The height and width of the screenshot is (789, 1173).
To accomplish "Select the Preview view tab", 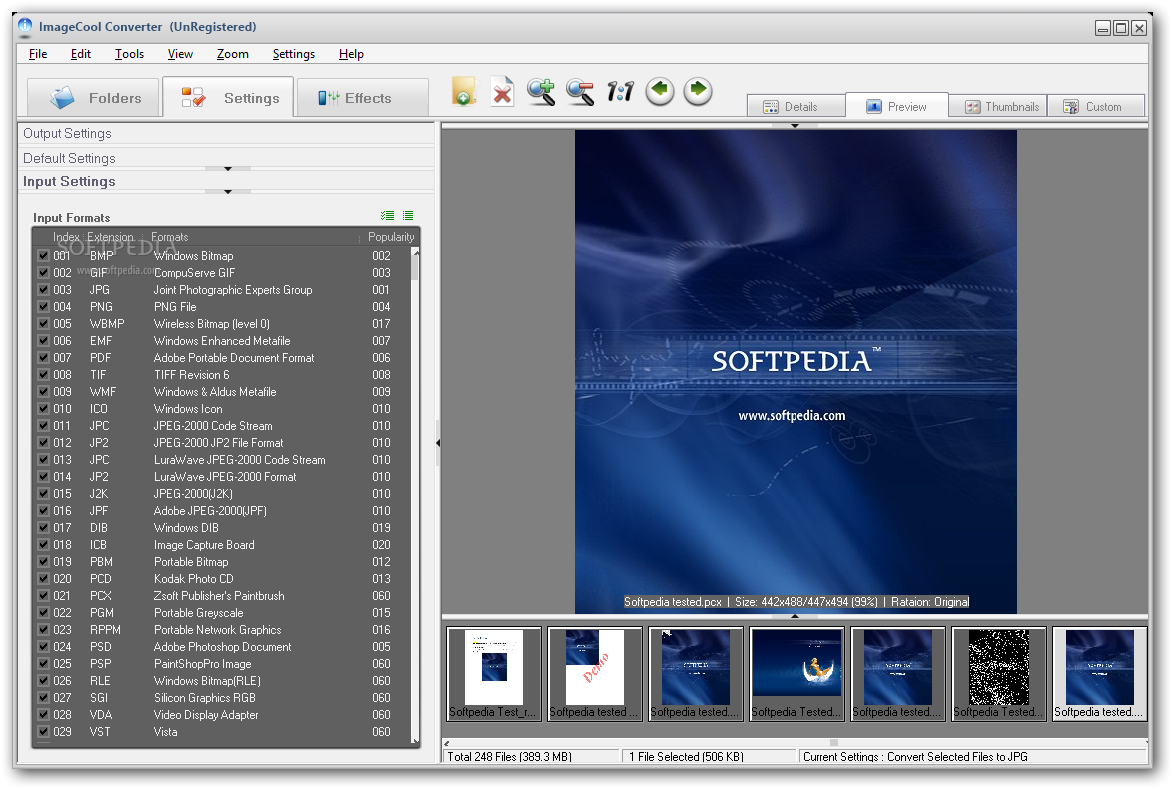I will pyautogui.click(x=897, y=106).
